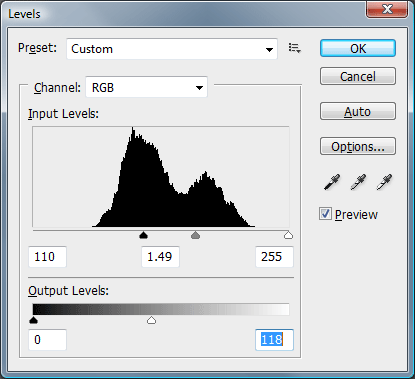
Task: Click the input highlight white slider handle
Action: [288, 236]
